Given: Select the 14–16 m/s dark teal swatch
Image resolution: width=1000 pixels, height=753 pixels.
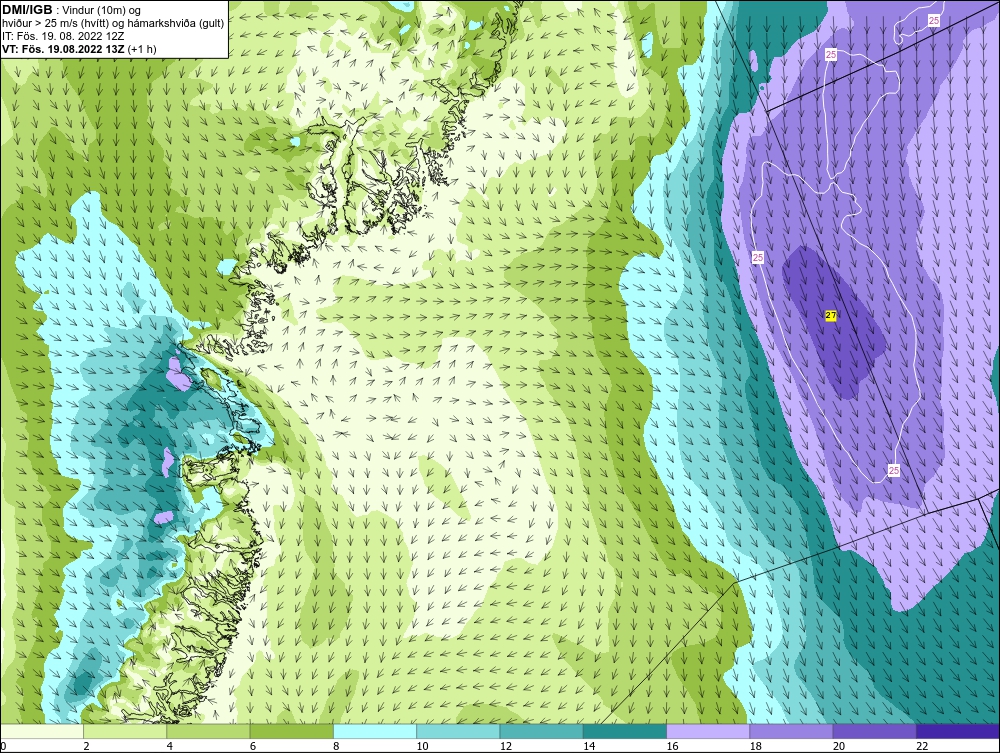Looking at the screenshot, I should click(x=625, y=731).
